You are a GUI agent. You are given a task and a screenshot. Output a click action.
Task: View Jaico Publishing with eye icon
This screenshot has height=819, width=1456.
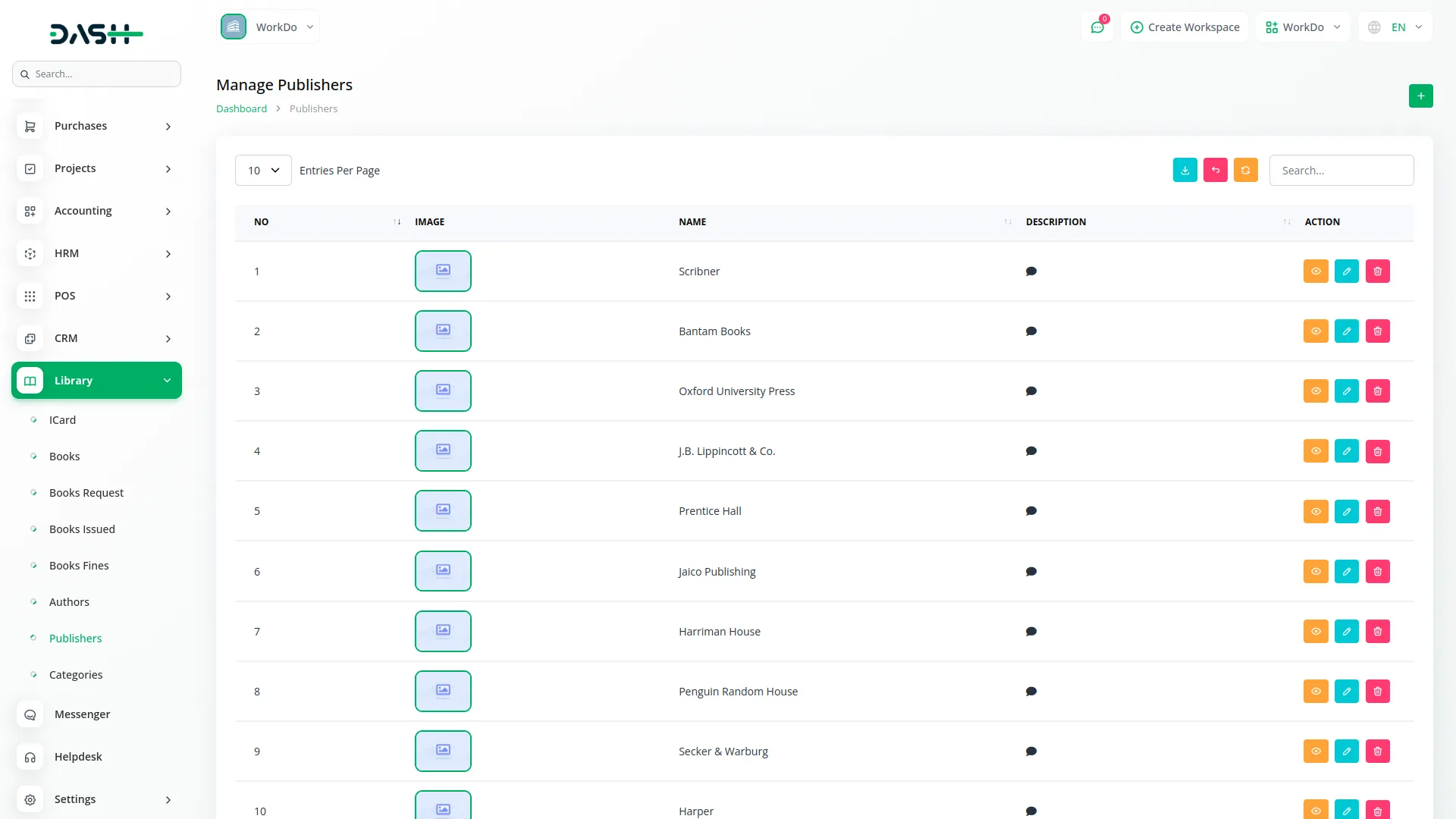(1315, 572)
